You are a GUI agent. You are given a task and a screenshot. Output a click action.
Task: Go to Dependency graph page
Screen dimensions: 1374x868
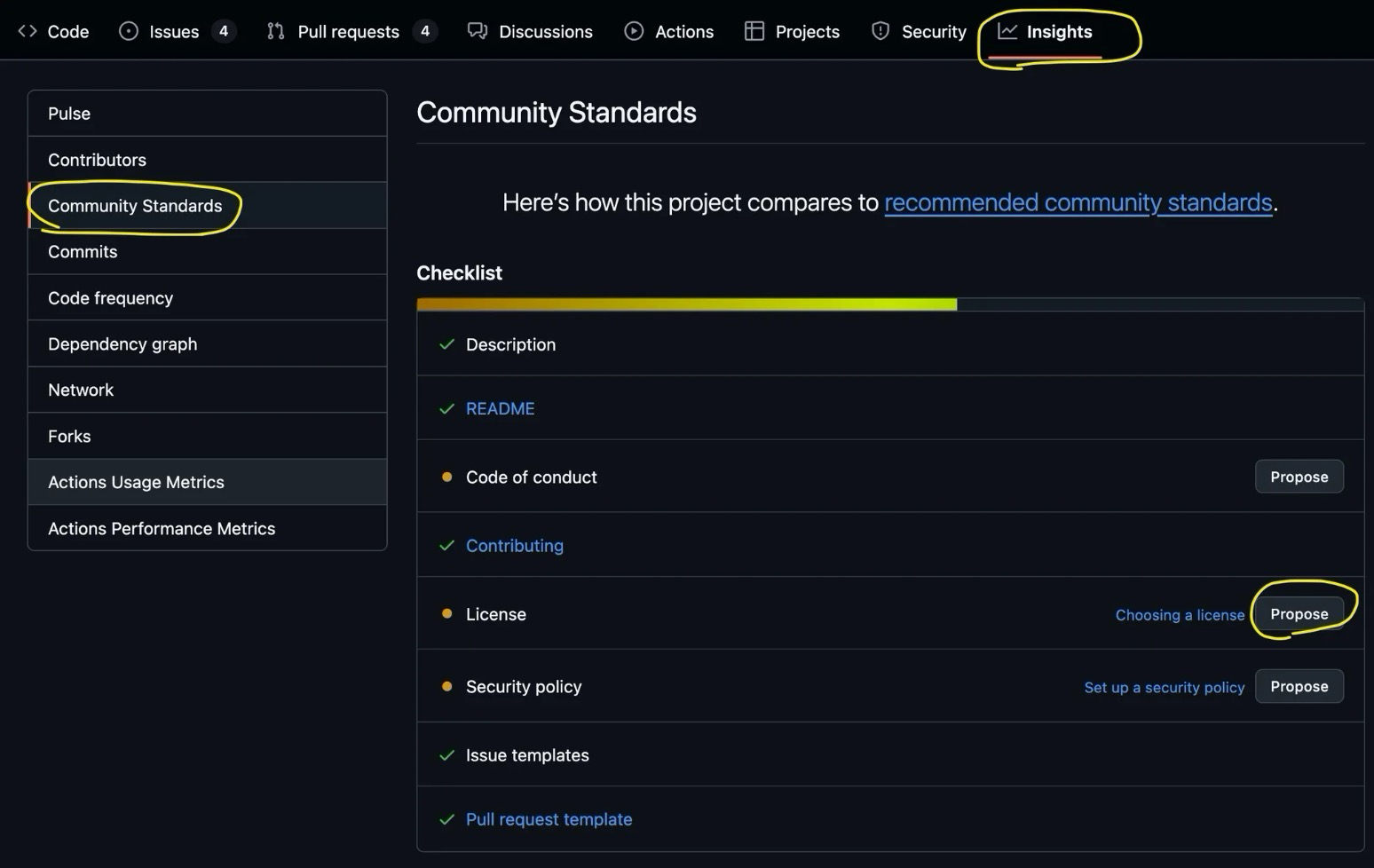122,344
